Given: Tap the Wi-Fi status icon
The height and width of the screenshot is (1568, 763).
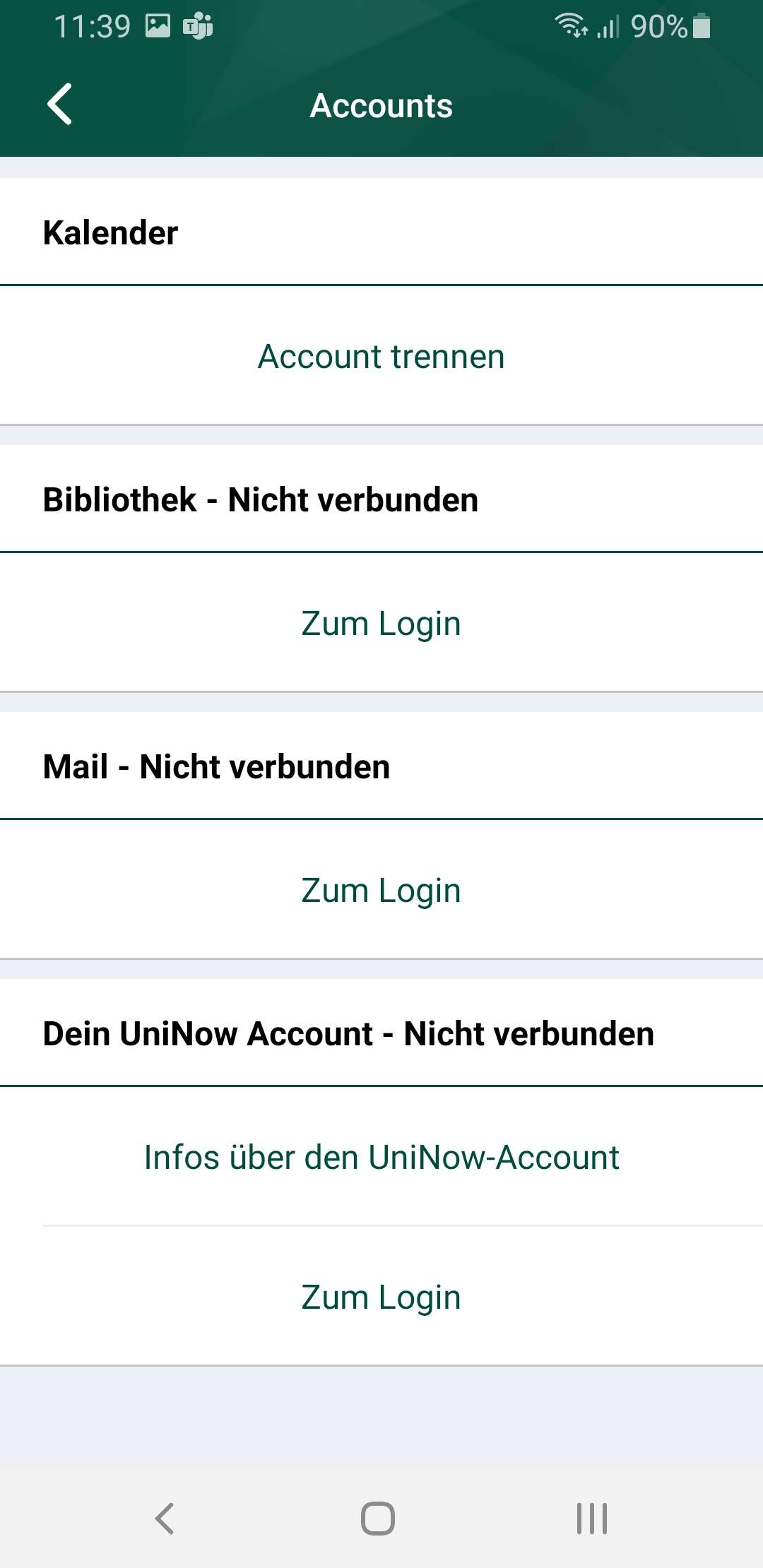Looking at the screenshot, I should (x=571, y=25).
